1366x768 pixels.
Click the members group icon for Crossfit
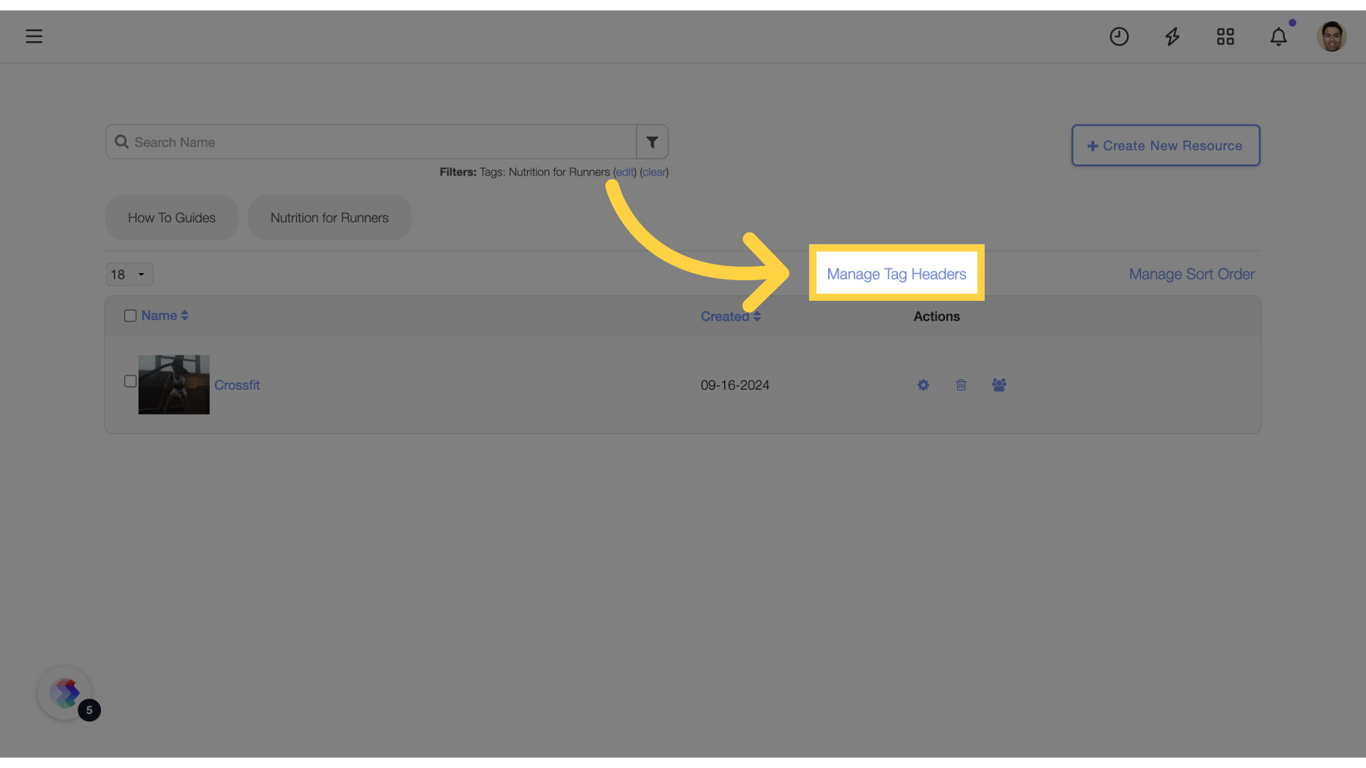point(999,385)
